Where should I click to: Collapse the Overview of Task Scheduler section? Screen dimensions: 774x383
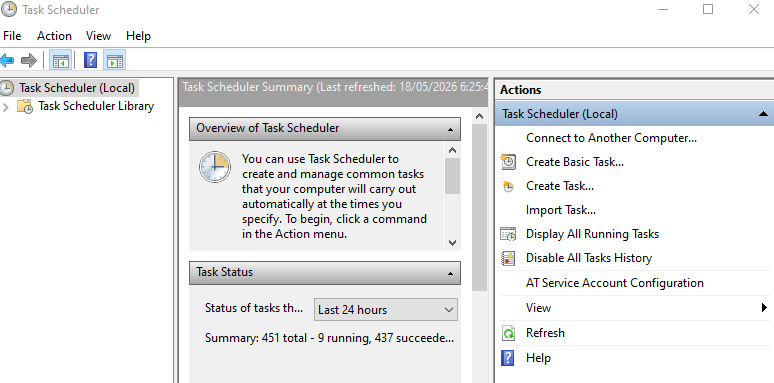click(450, 129)
